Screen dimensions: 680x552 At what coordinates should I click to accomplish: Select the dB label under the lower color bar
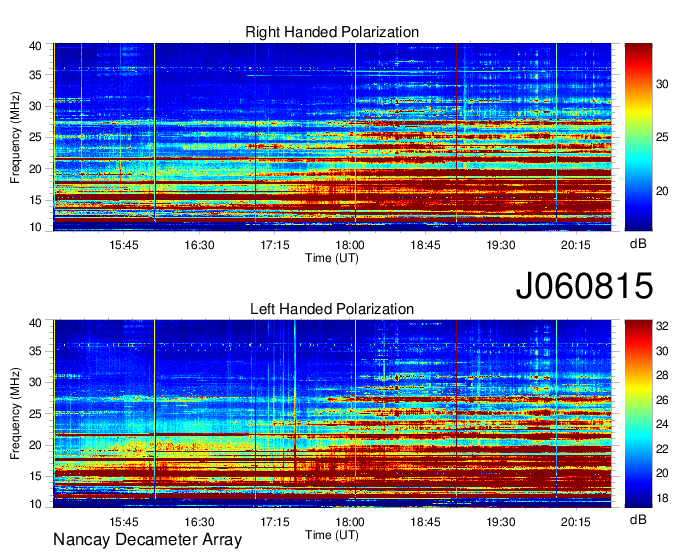coord(638,519)
